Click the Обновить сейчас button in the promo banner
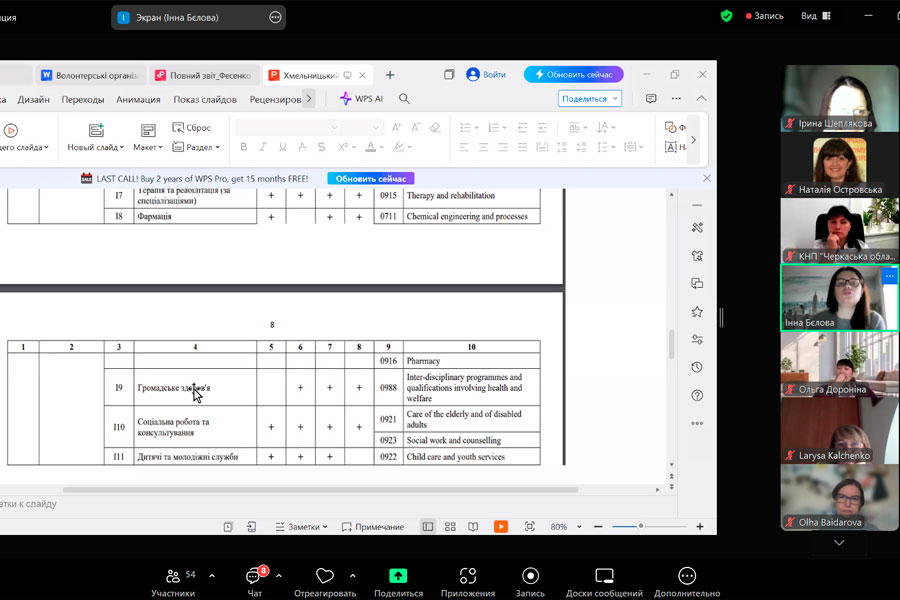This screenshot has height=600, width=900. click(x=370, y=178)
